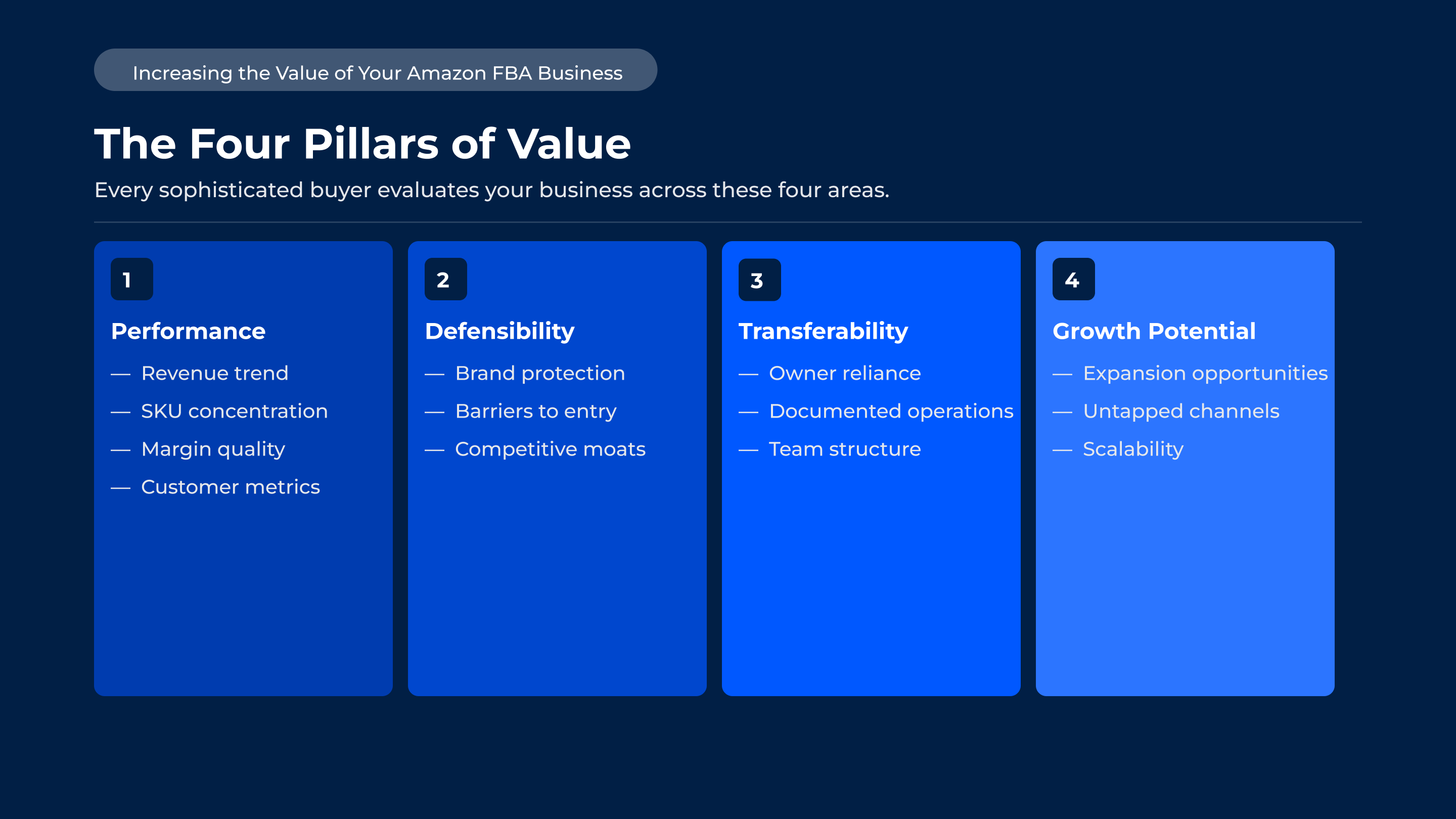1456x819 pixels.
Task: Click the number 2 badge on Defensibility card
Action: [x=445, y=279]
